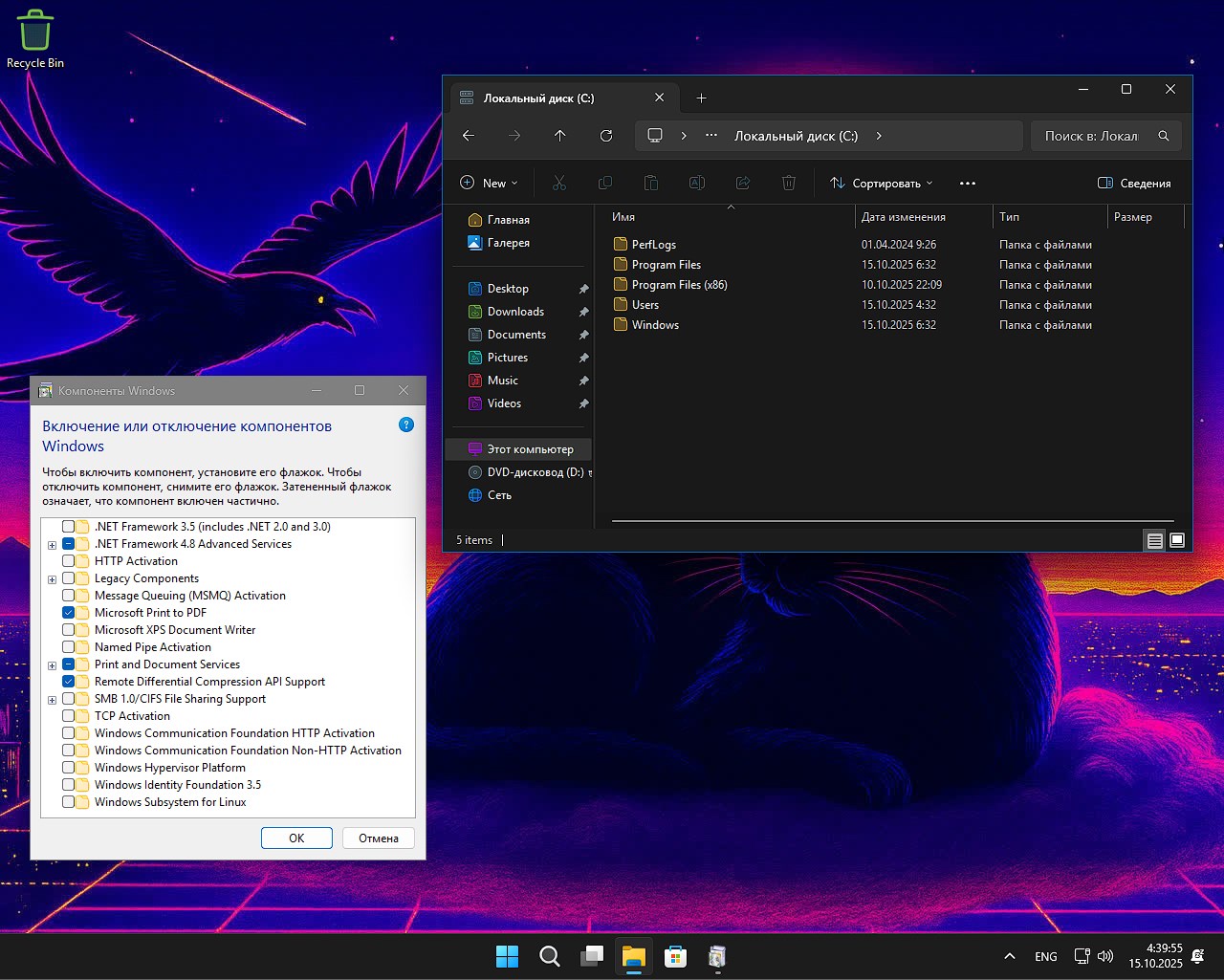
Task: Go up one folder level with the arrow
Action: pyautogui.click(x=560, y=136)
